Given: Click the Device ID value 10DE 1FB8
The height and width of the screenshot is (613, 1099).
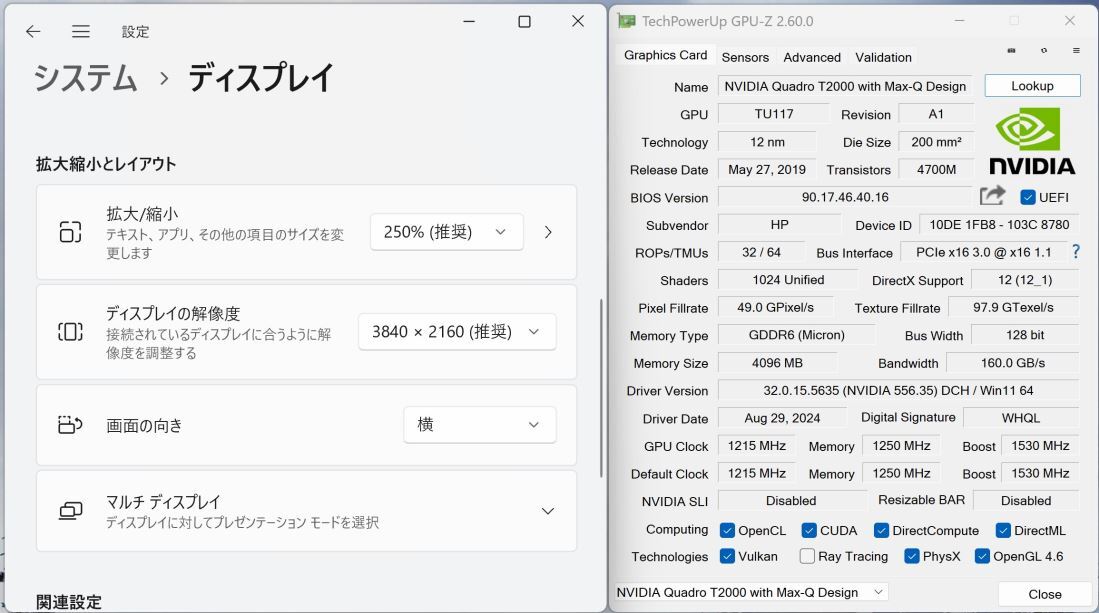Looking at the screenshot, I should click(x=999, y=224).
